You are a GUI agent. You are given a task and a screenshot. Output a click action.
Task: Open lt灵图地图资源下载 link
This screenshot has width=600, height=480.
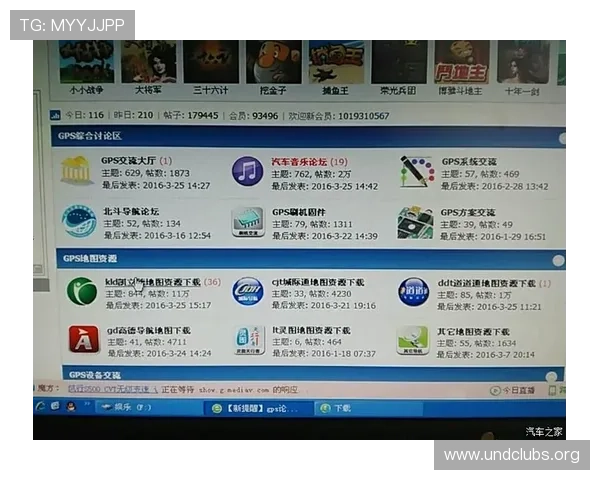point(311,331)
